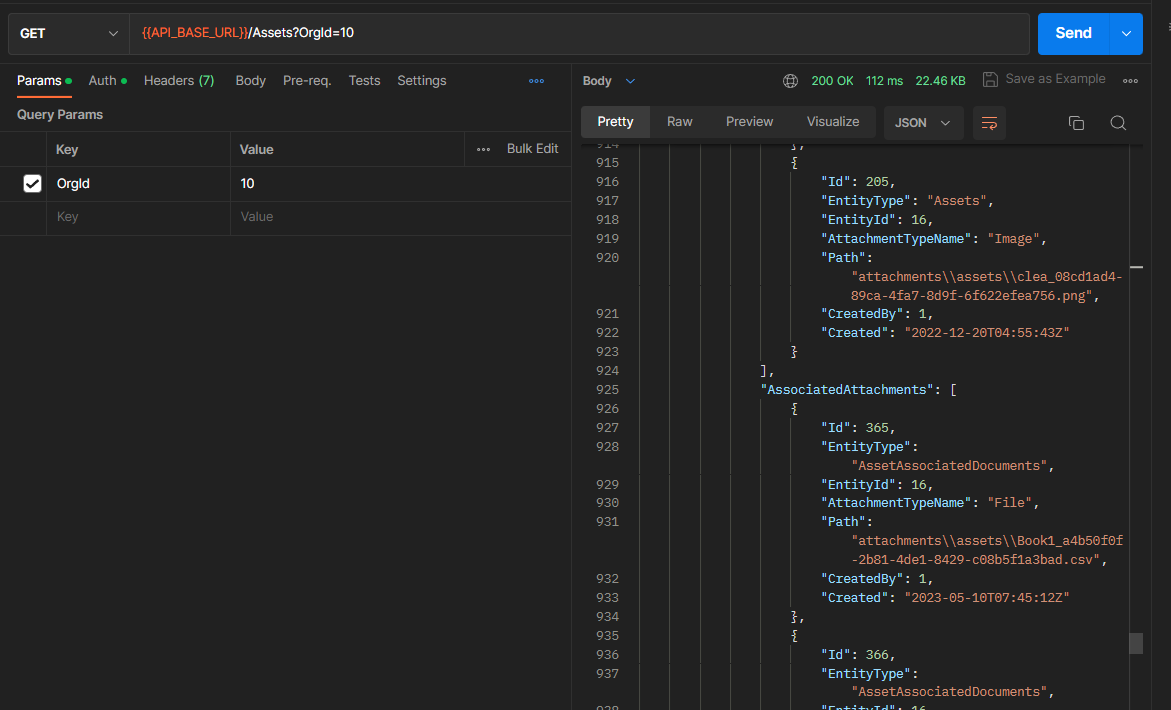Open the request tabs overflow dots
The image size is (1171, 710).
536,81
